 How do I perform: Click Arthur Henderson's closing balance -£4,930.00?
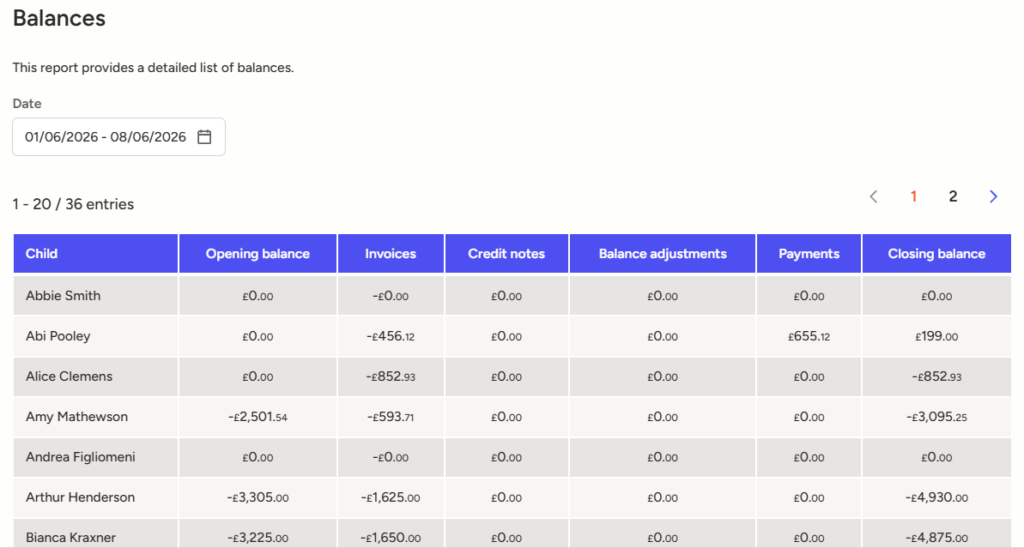pos(936,498)
